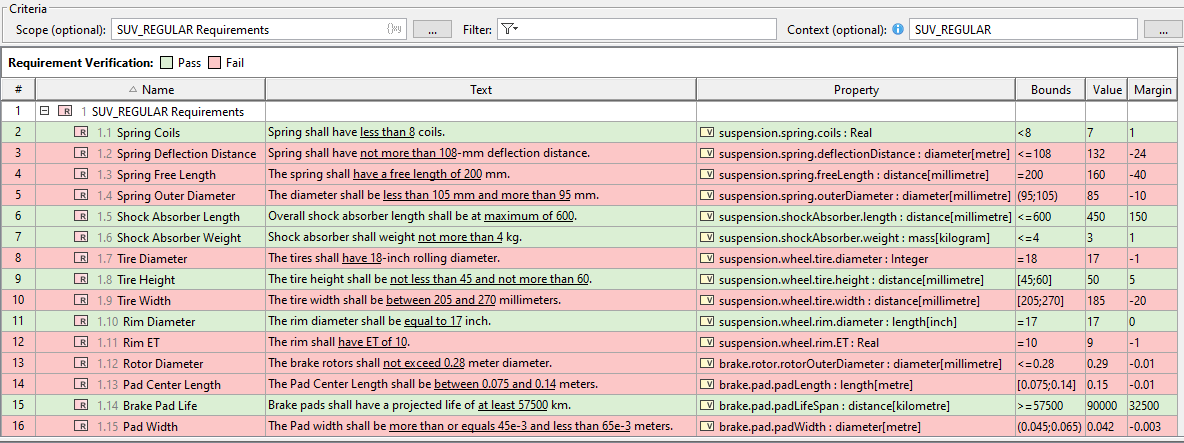Screen dimensions: 1184x443
Task: Open the Filter funnel dropdown
Action: pos(509,30)
